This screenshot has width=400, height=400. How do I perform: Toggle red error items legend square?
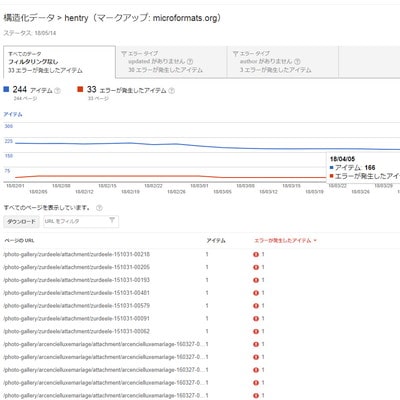pyautogui.click(x=80, y=89)
